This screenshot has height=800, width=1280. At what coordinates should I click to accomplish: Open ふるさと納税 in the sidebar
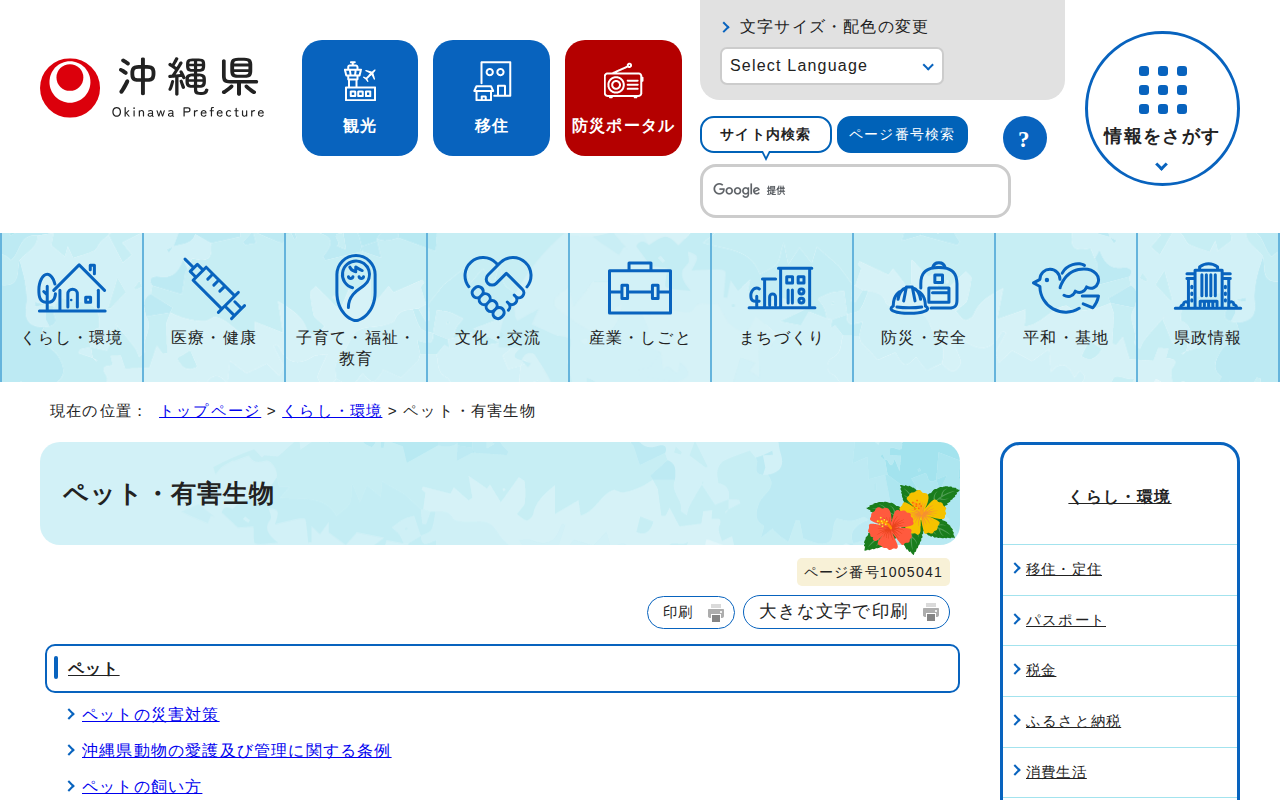[x=1074, y=721]
